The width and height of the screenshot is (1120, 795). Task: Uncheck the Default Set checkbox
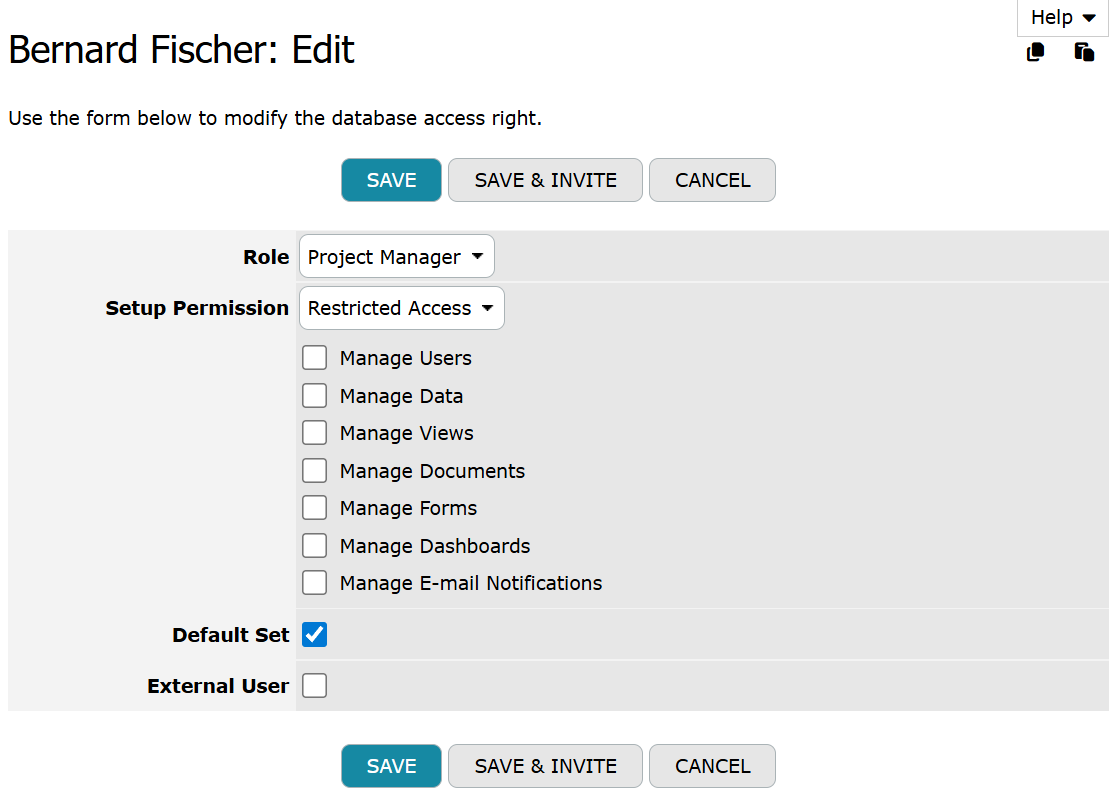pos(315,634)
